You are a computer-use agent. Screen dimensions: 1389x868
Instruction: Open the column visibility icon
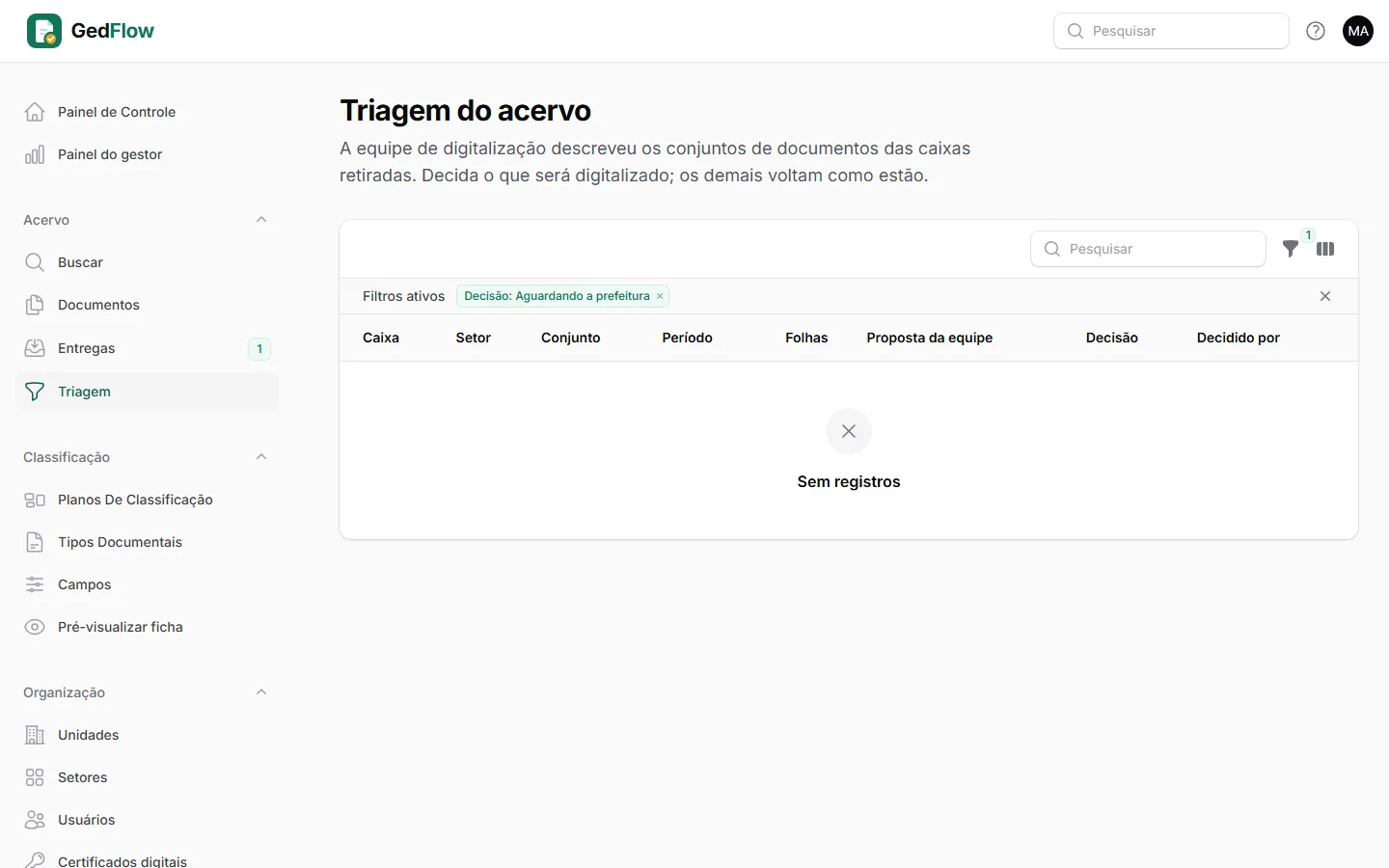click(1325, 249)
